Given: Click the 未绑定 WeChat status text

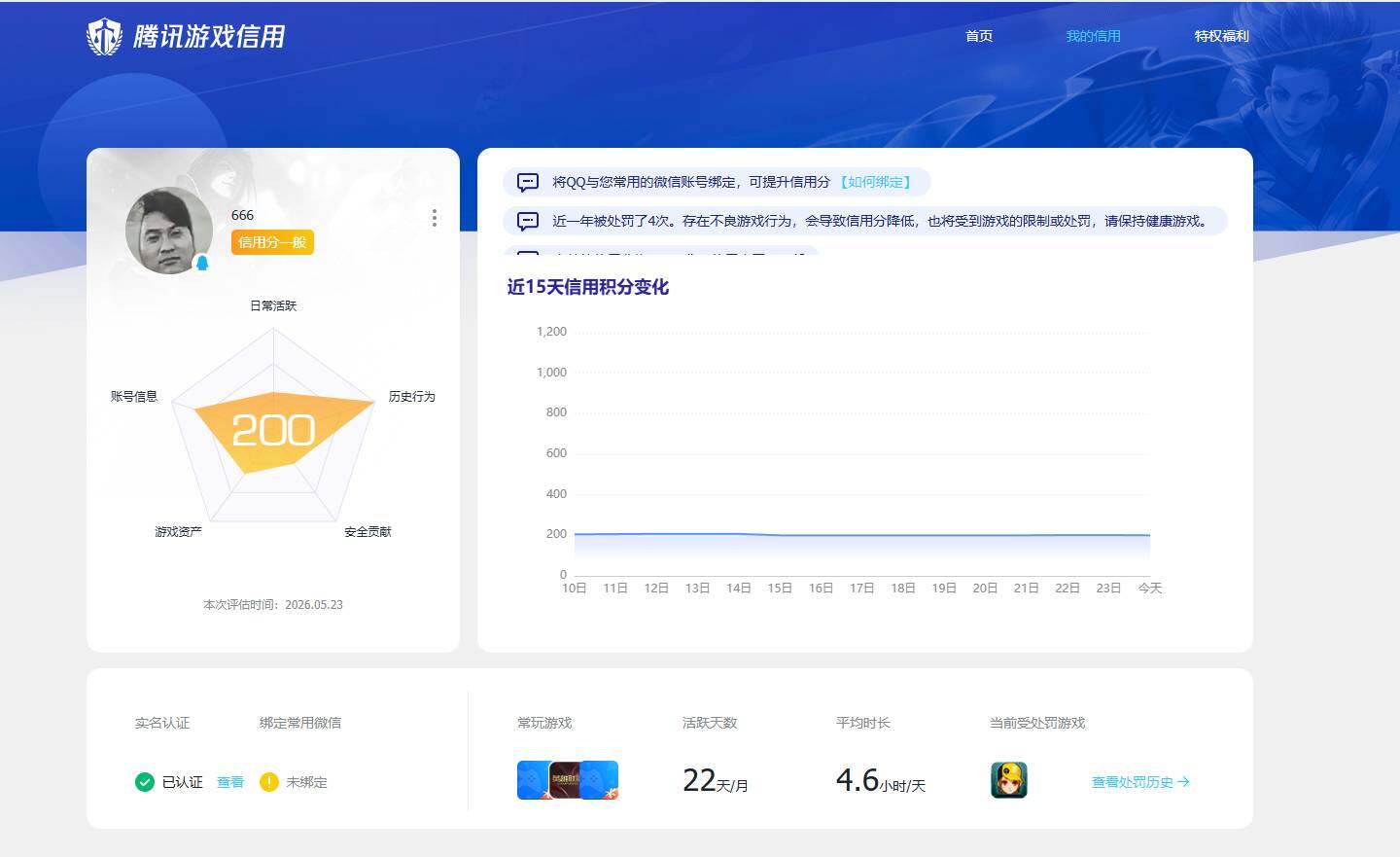Looking at the screenshot, I should coord(306,782).
